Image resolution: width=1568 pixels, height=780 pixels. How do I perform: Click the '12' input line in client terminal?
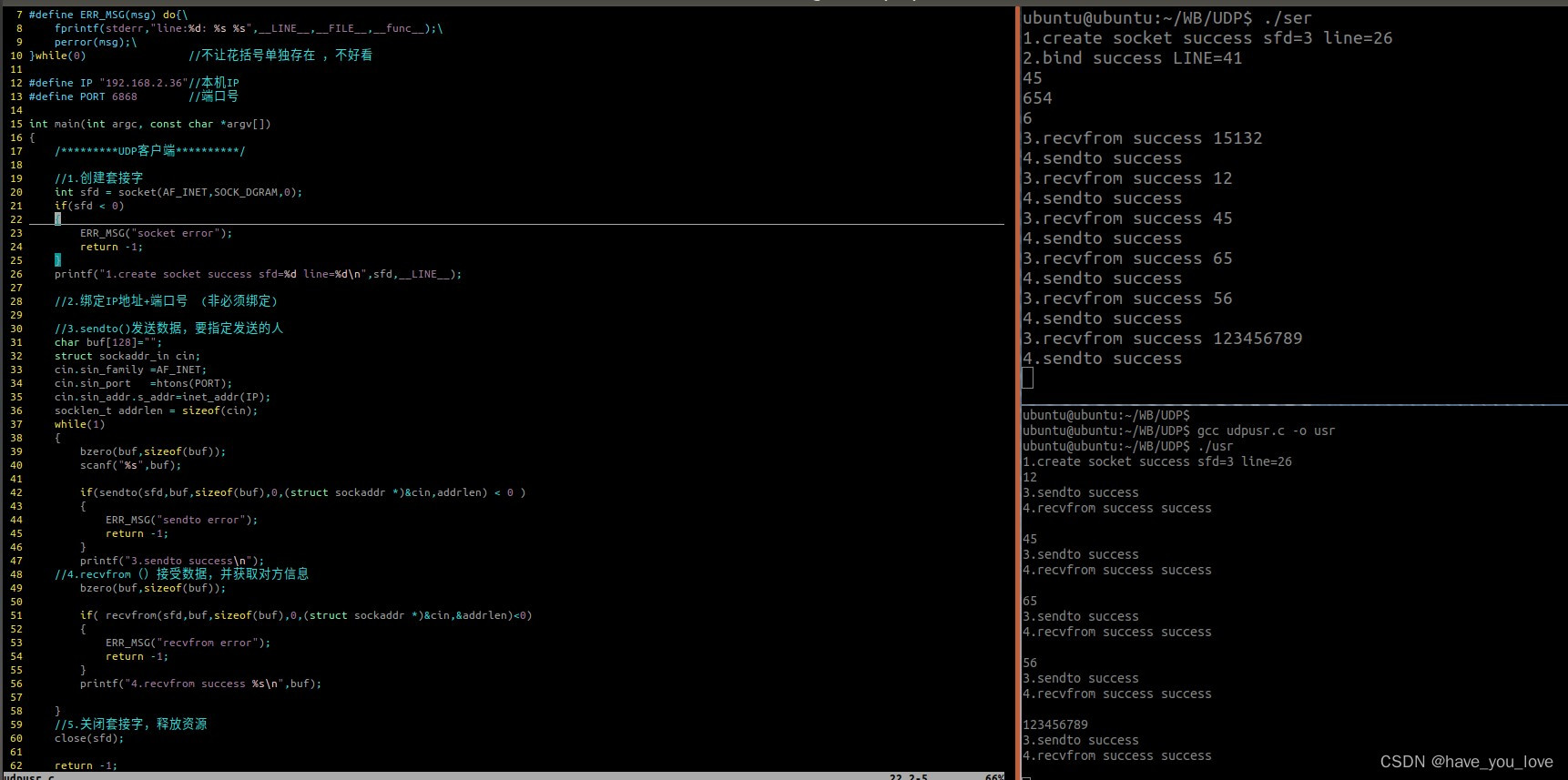(x=1030, y=477)
